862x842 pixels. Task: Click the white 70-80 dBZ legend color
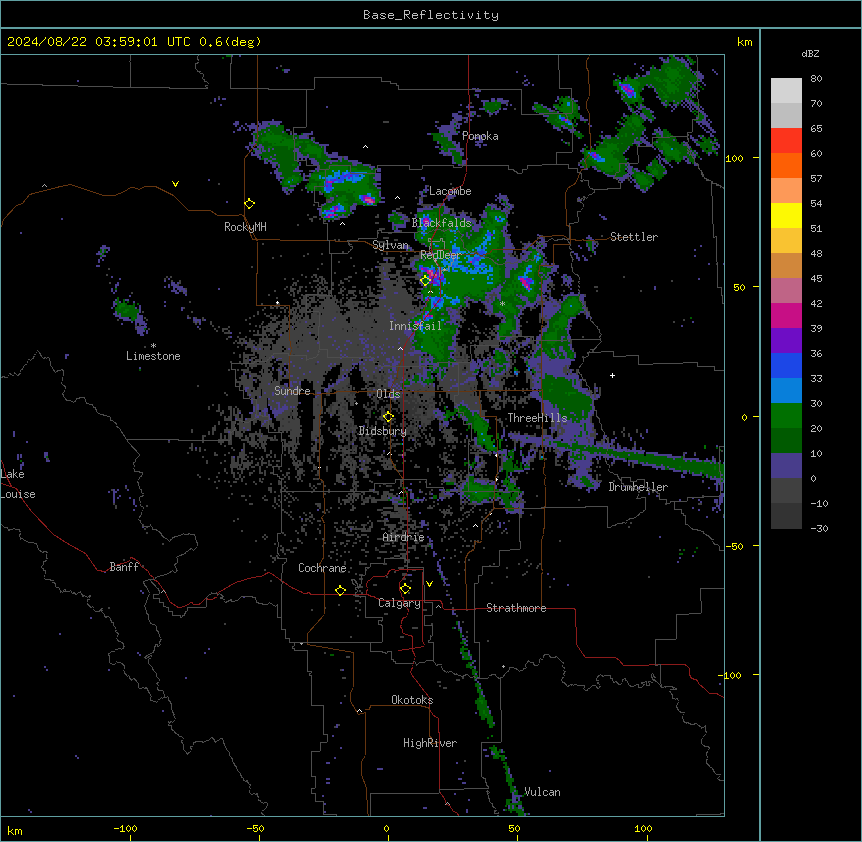tap(786, 90)
